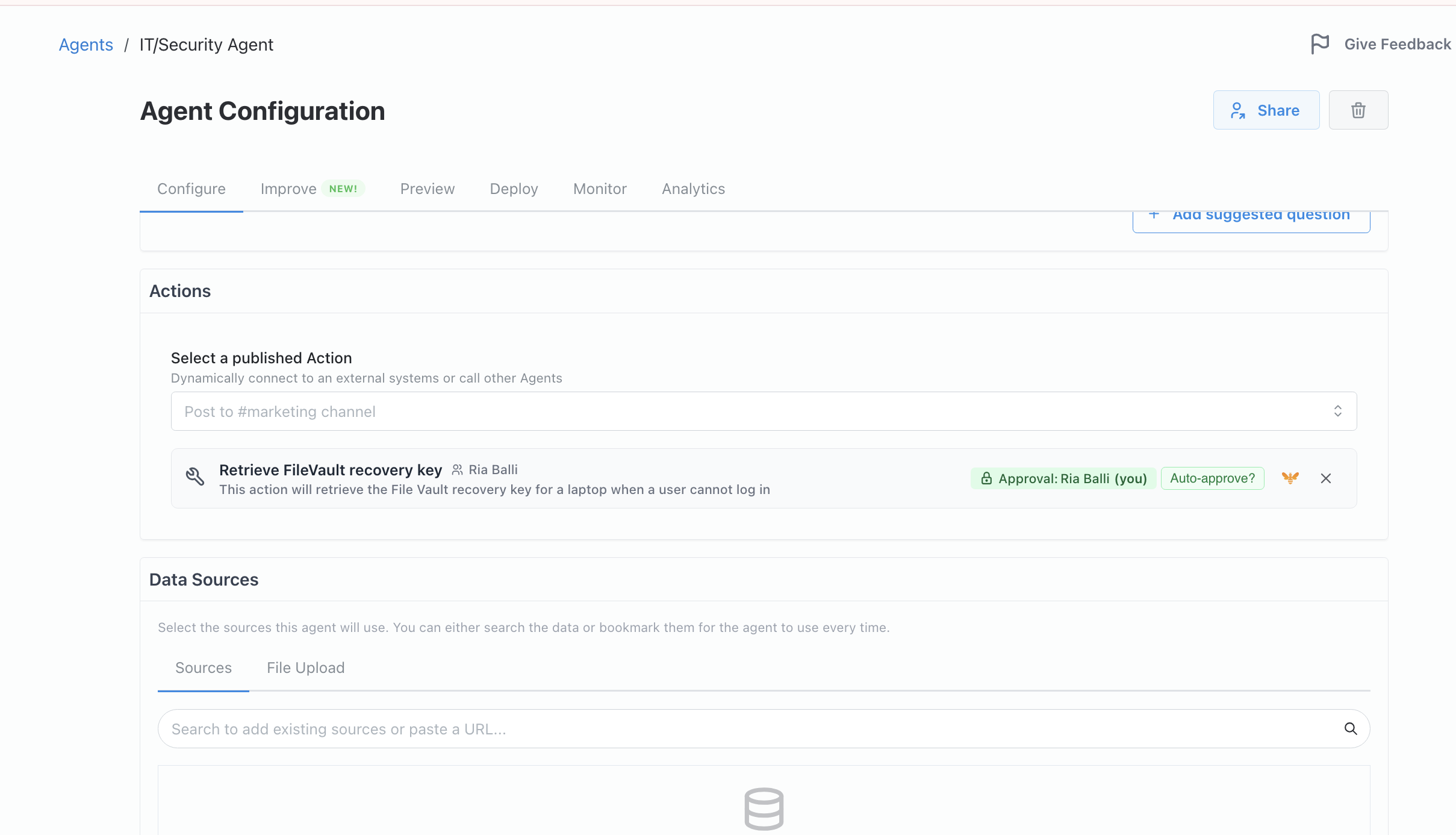
Task: Click the Retrieve FileVault recovery key title
Action: click(x=331, y=470)
